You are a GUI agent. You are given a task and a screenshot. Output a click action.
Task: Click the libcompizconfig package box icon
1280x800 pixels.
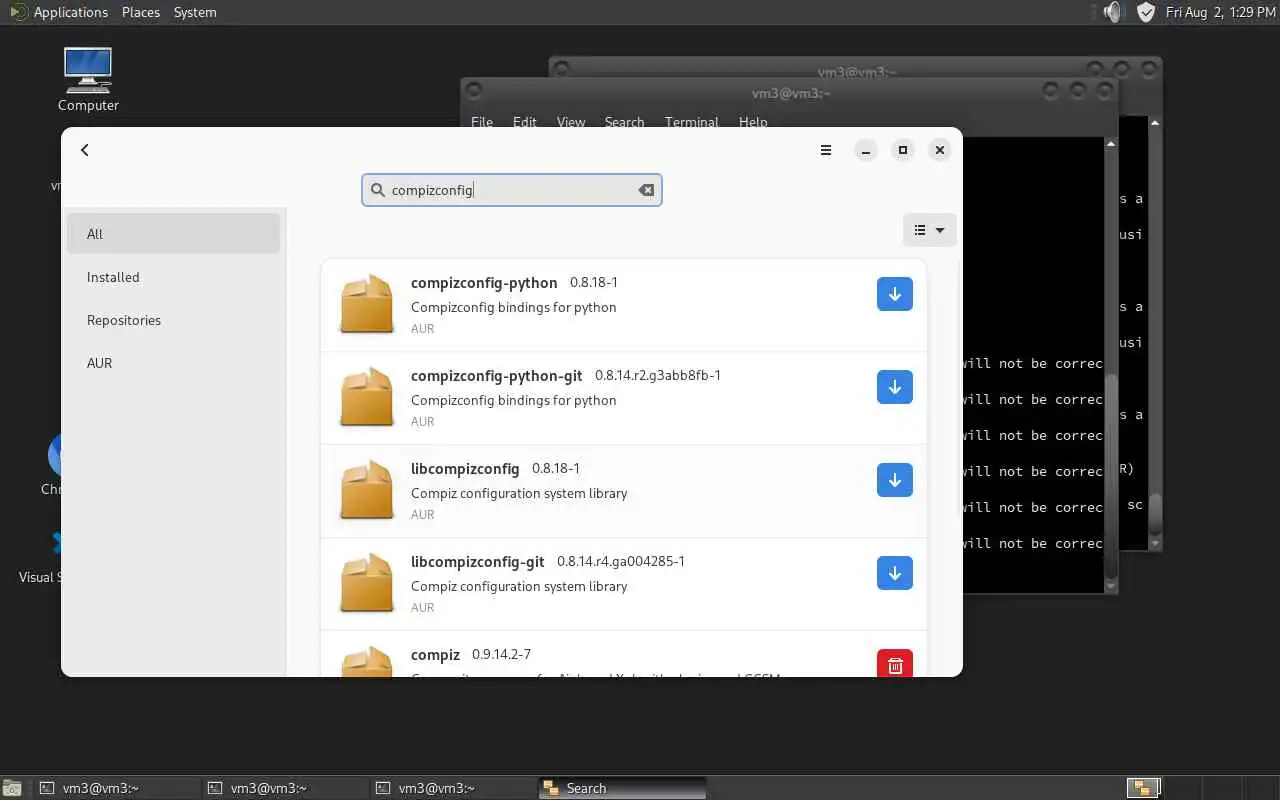367,490
